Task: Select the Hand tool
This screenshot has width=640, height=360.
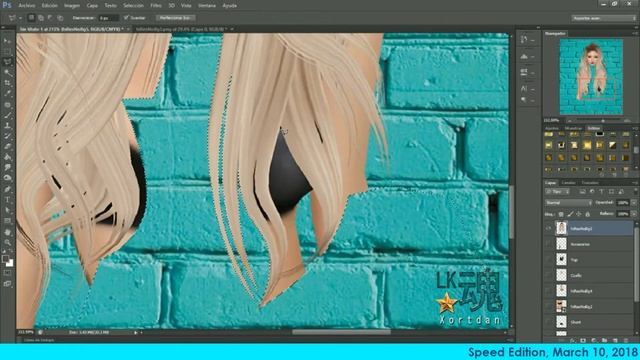Action: (7, 232)
